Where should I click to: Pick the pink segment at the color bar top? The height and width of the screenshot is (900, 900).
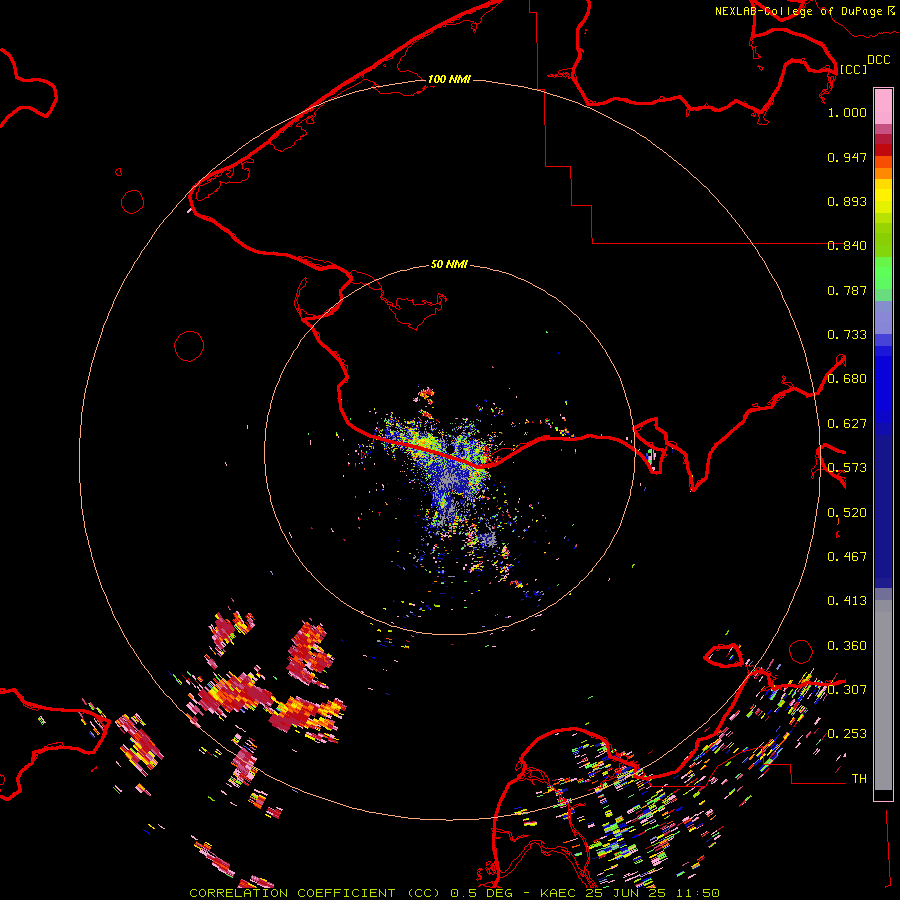point(883,106)
